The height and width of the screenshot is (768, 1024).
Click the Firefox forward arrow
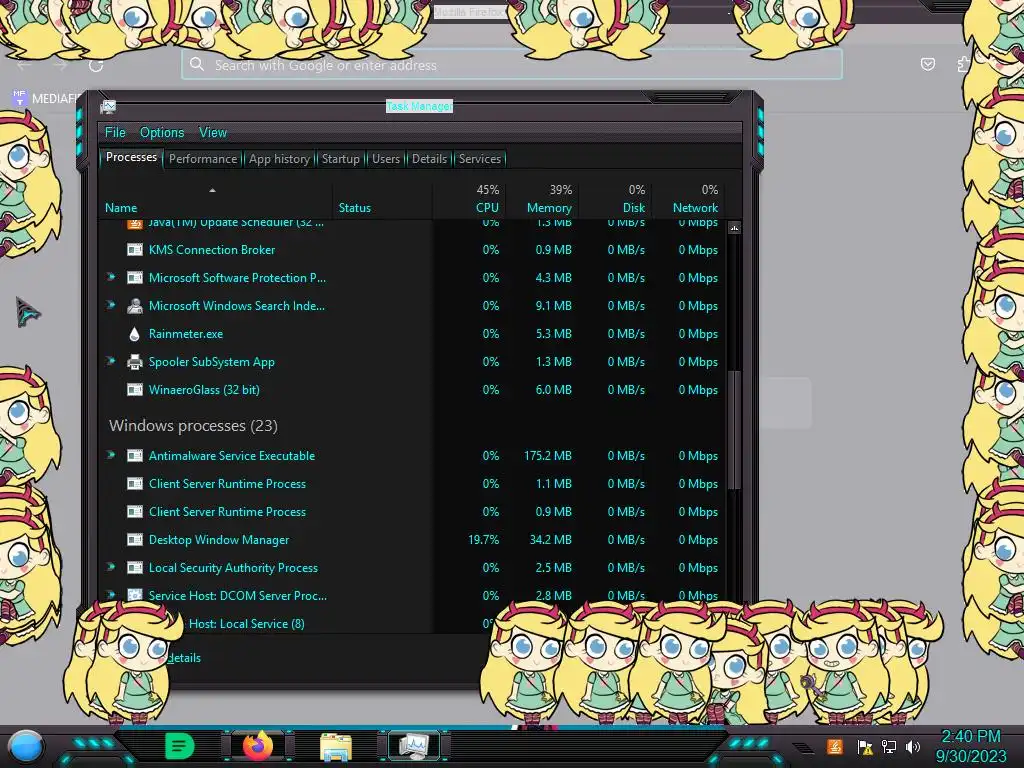(60, 65)
